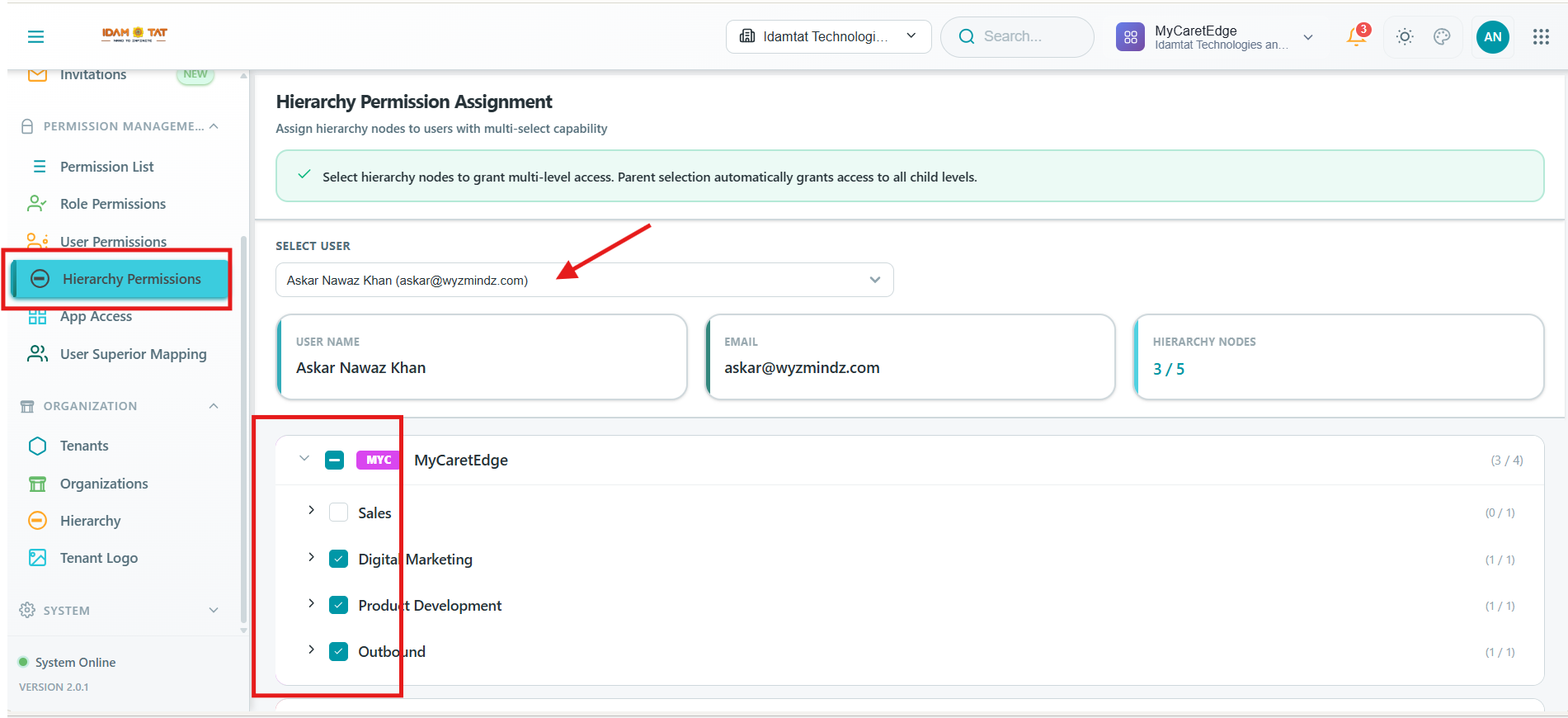This screenshot has width=1568, height=718.
Task: Click the MyCaretEdge app switcher icon
Action: click(1130, 36)
